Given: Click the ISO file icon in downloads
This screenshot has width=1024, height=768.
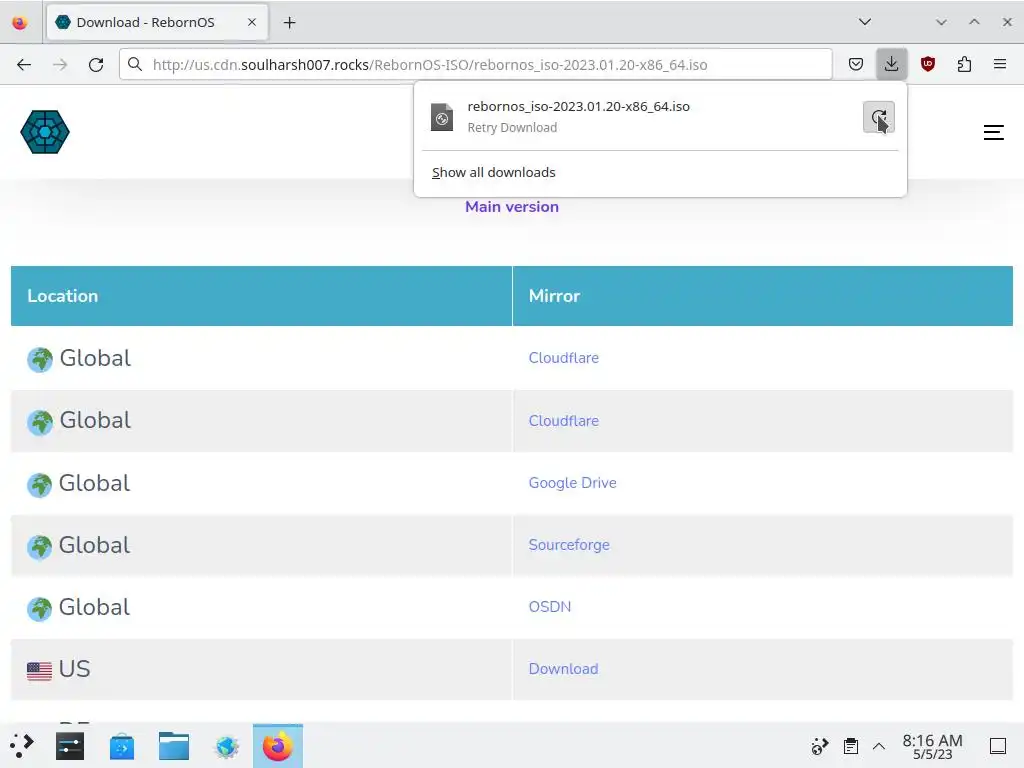Looking at the screenshot, I should tap(442, 118).
